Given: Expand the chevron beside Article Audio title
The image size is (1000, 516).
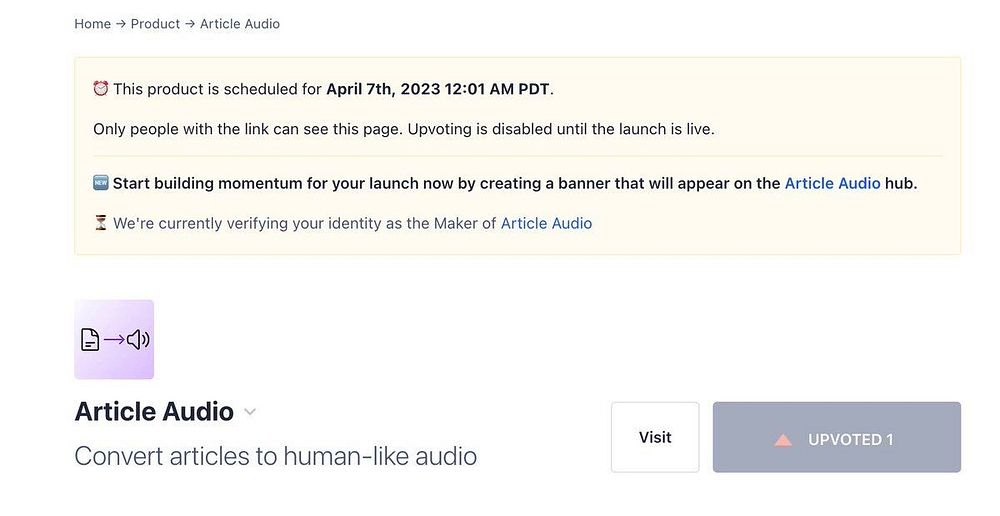Looking at the screenshot, I should [250, 412].
